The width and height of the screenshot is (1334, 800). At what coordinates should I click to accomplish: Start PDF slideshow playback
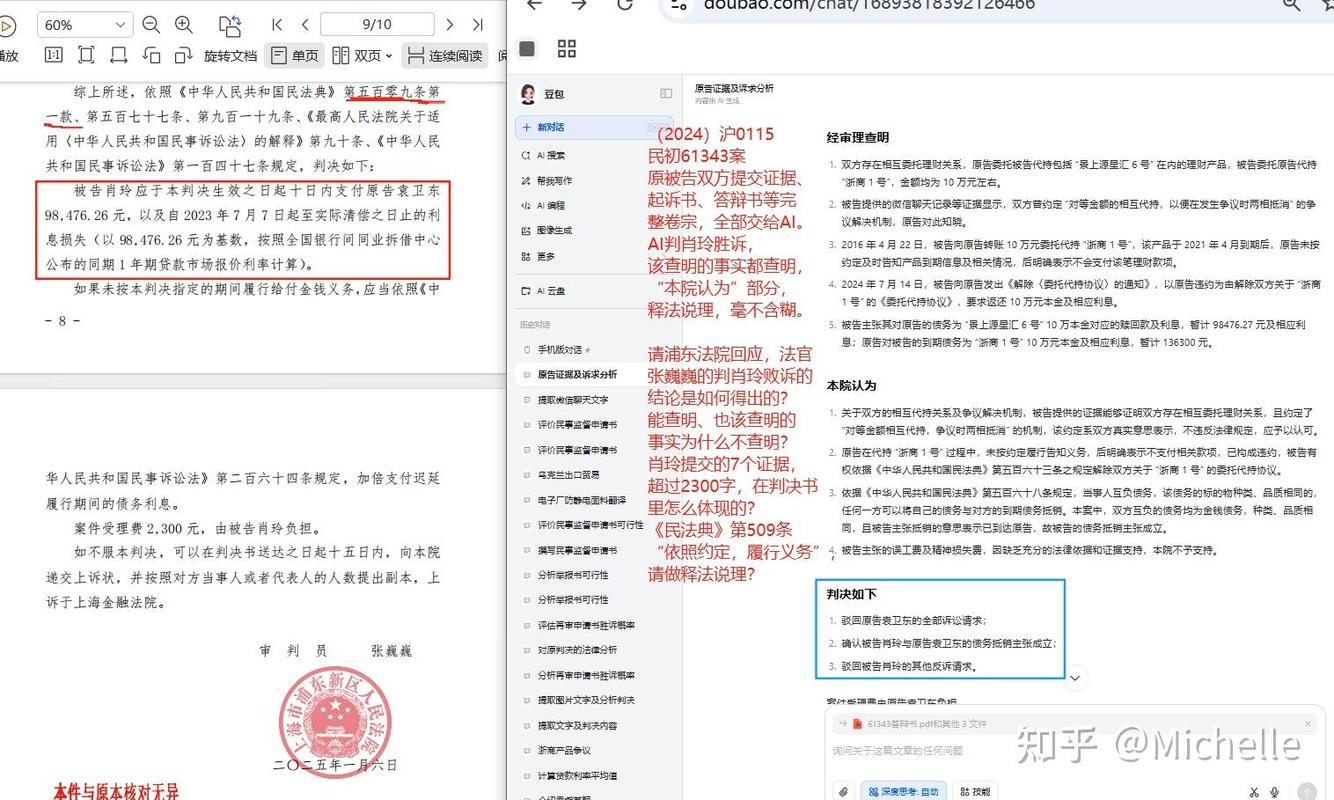tap(6, 25)
